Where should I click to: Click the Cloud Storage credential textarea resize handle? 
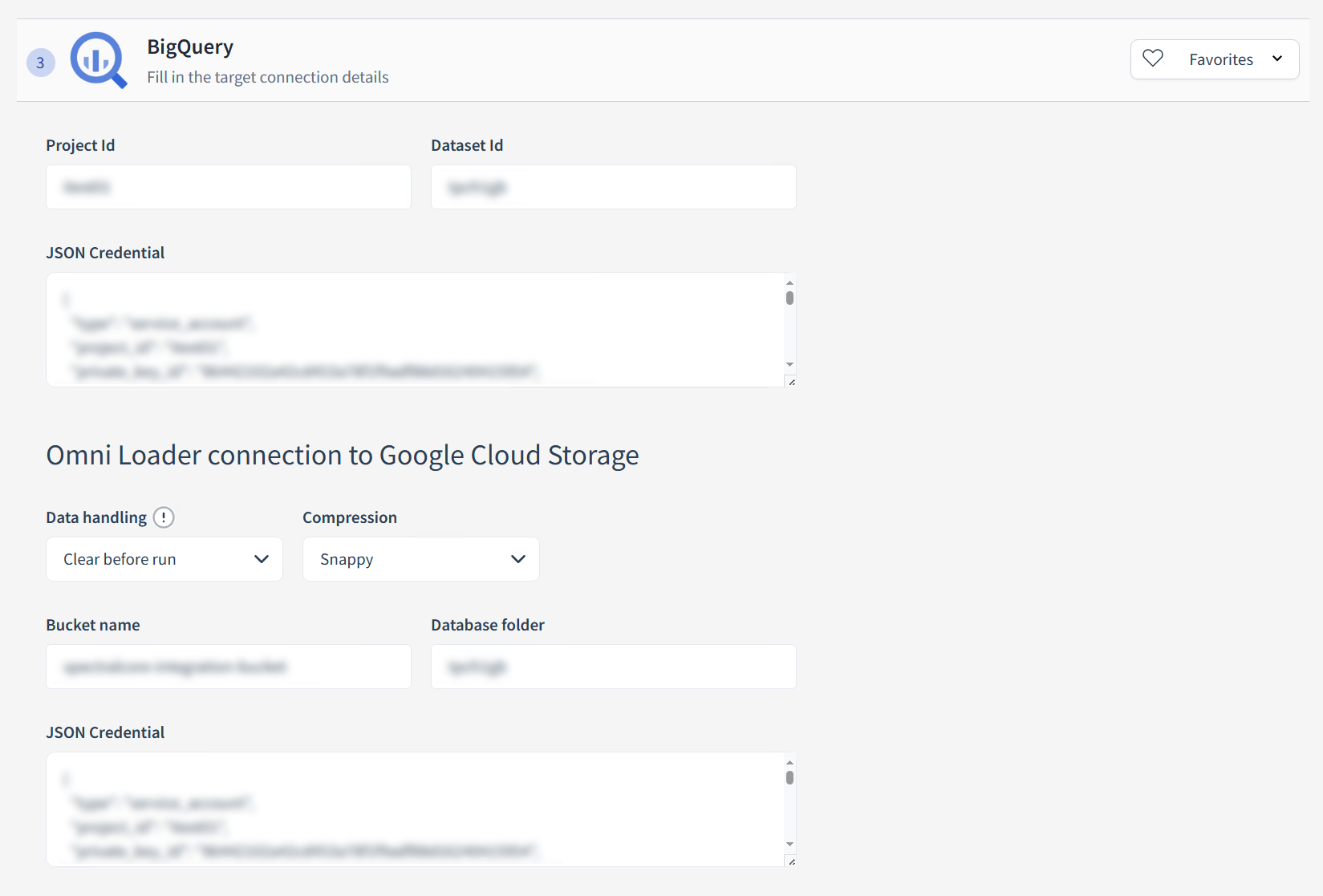point(791,862)
